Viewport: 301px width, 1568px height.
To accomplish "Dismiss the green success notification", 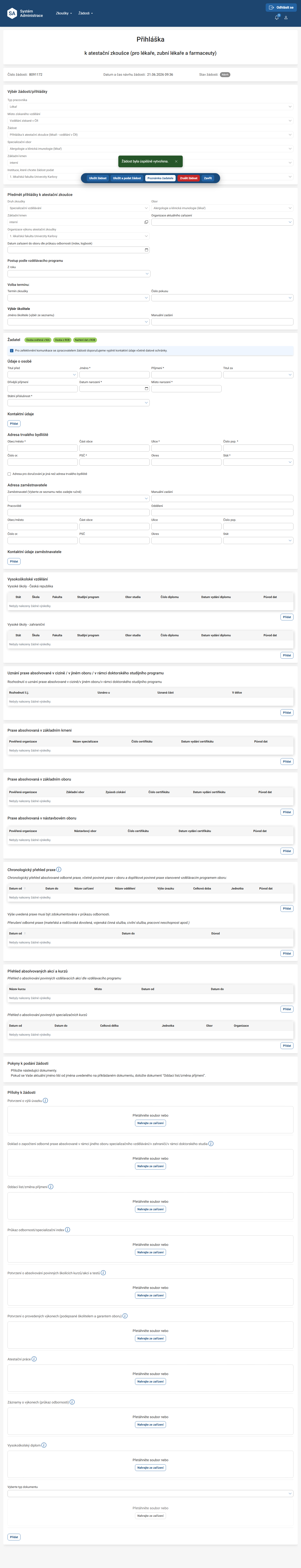I will (x=176, y=161).
